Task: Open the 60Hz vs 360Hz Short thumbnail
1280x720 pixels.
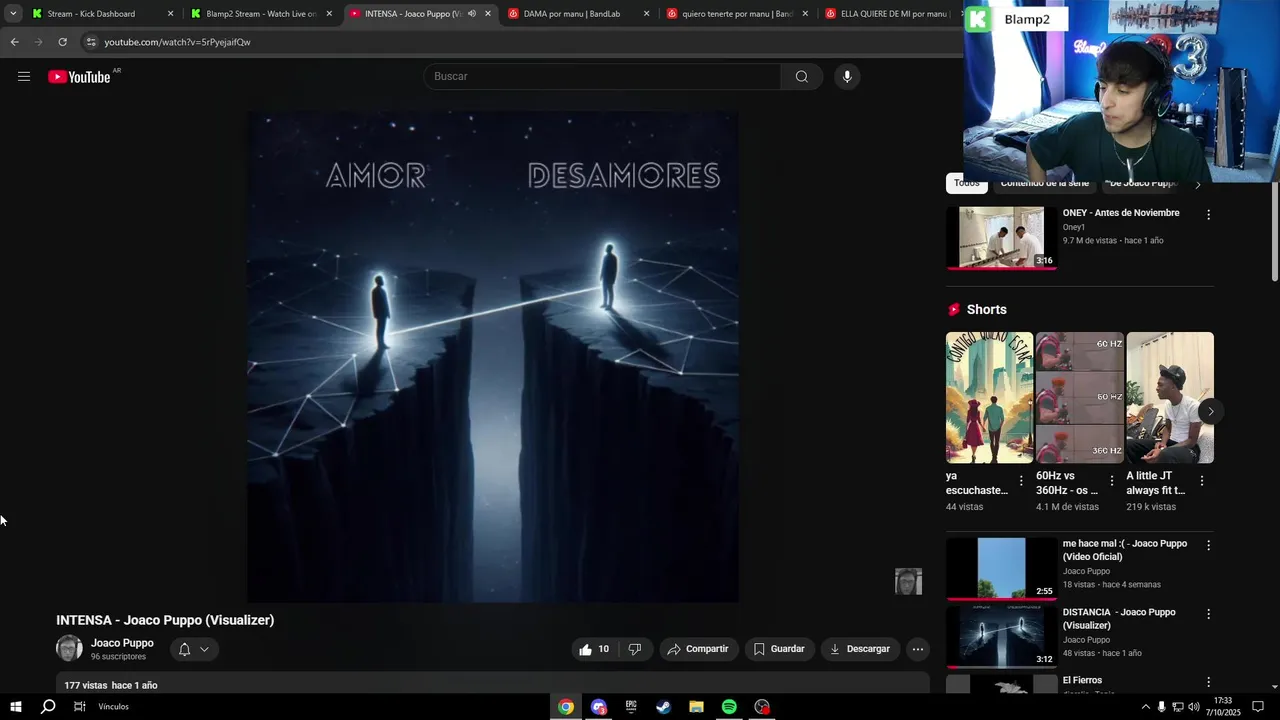Action: click(1080, 398)
